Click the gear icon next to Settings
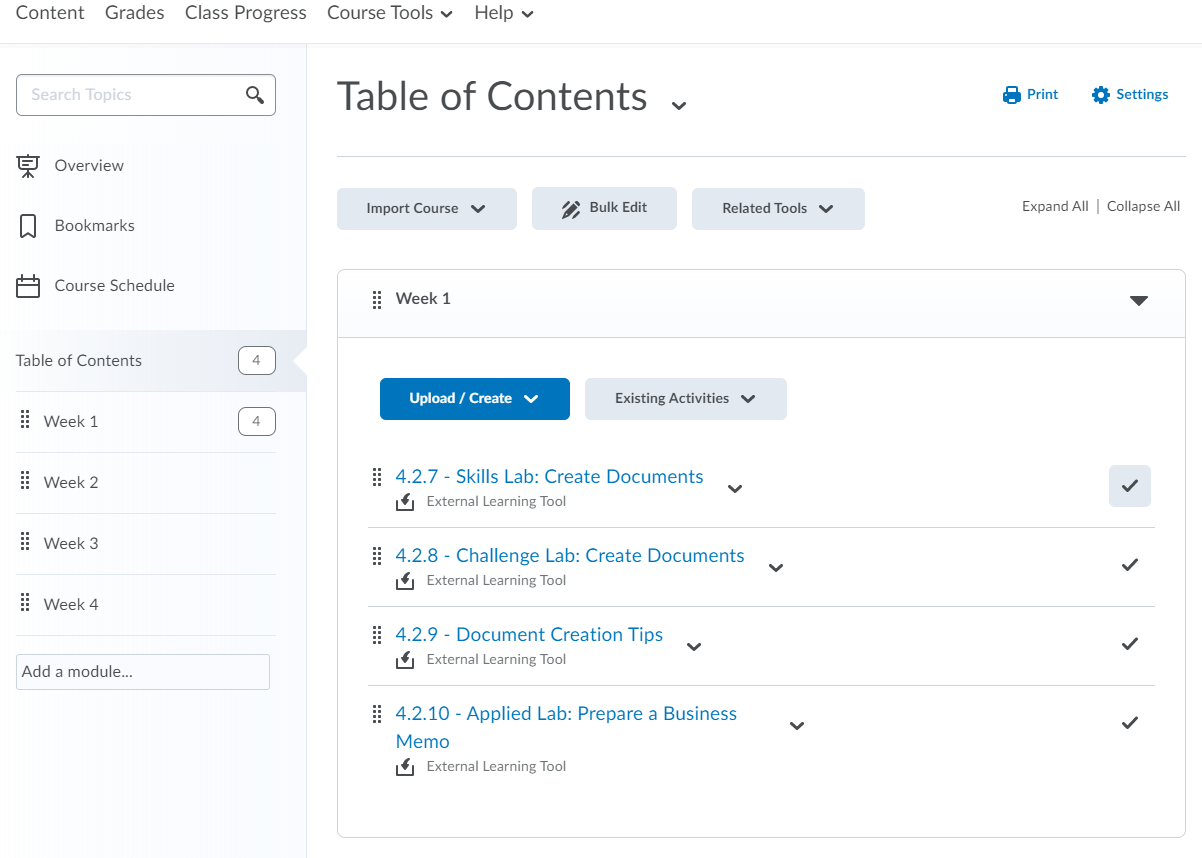Viewport: 1202px width, 858px height. tap(1101, 95)
